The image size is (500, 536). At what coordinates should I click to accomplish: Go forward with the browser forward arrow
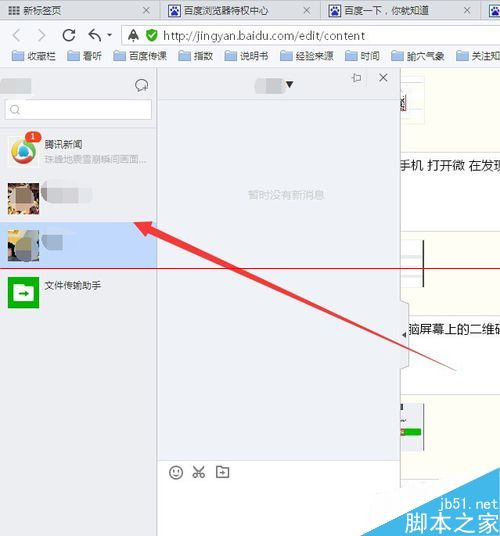pos(41,35)
